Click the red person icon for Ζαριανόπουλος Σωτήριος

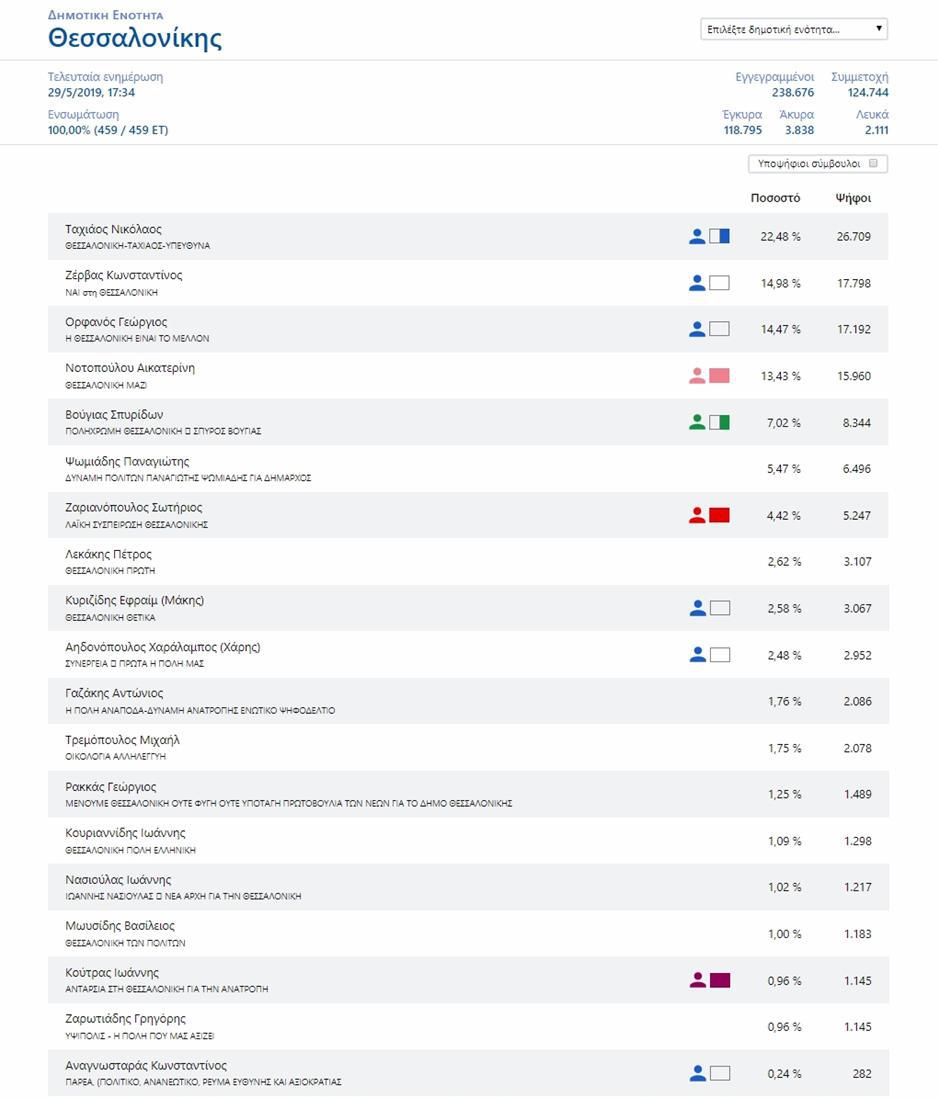click(697, 516)
